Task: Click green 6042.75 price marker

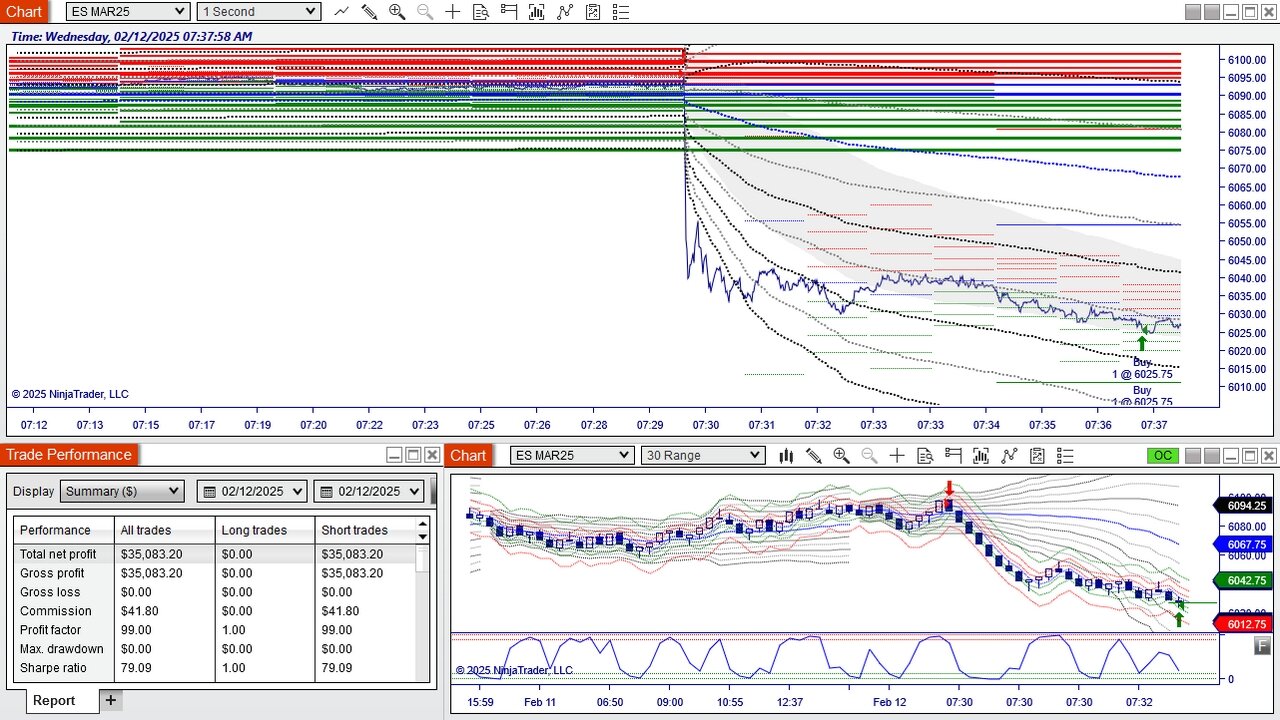Action: [1242, 581]
